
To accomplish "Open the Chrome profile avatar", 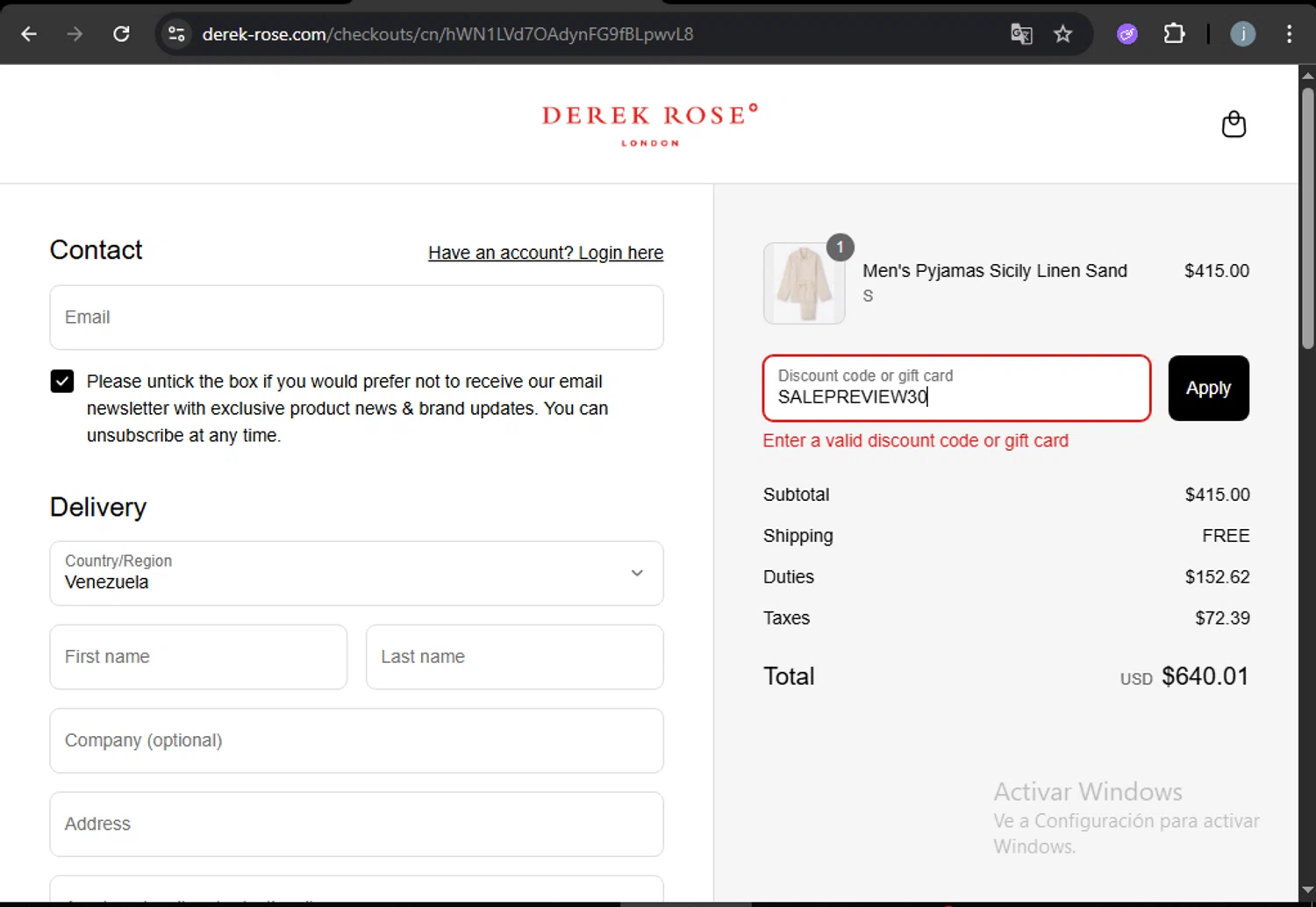I will click(x=1242, y=34).
